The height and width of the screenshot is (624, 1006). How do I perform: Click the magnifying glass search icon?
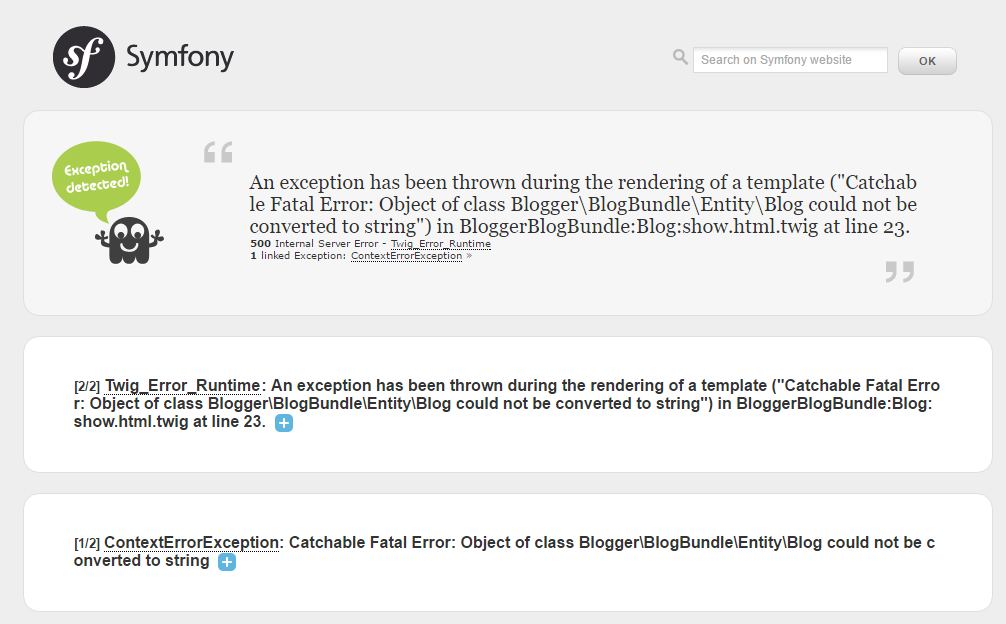tap(680, 57)
